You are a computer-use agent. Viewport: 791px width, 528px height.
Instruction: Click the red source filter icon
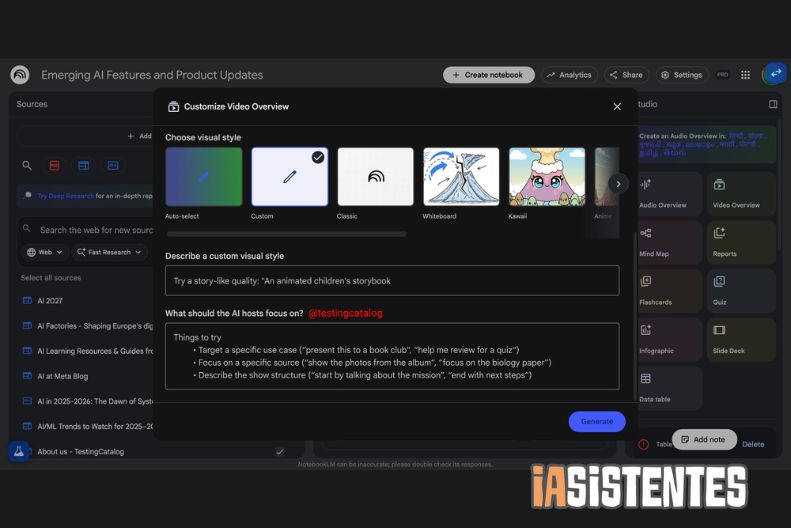pos(54,165)
